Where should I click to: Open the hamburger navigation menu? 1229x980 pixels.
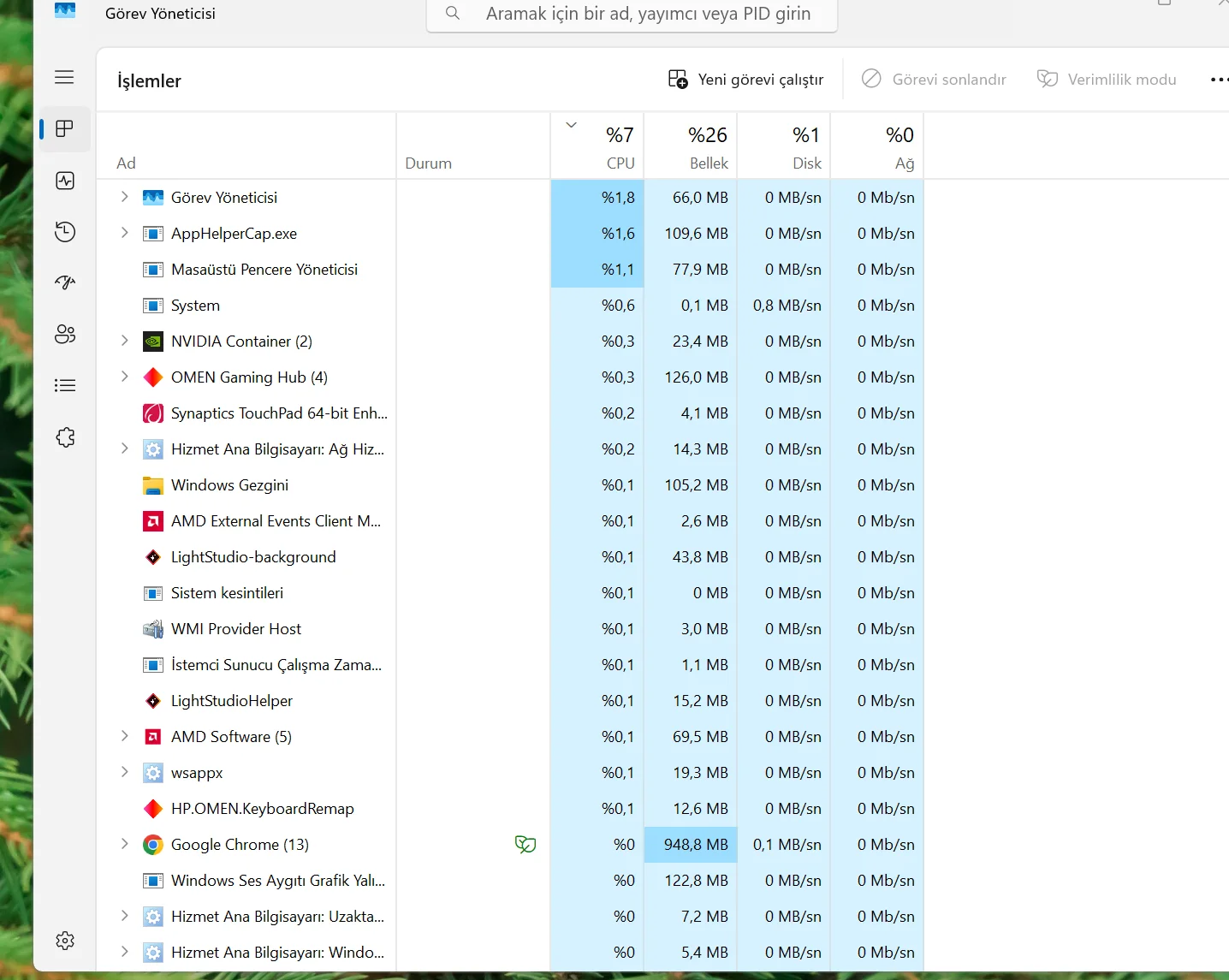tap(64, 77)
